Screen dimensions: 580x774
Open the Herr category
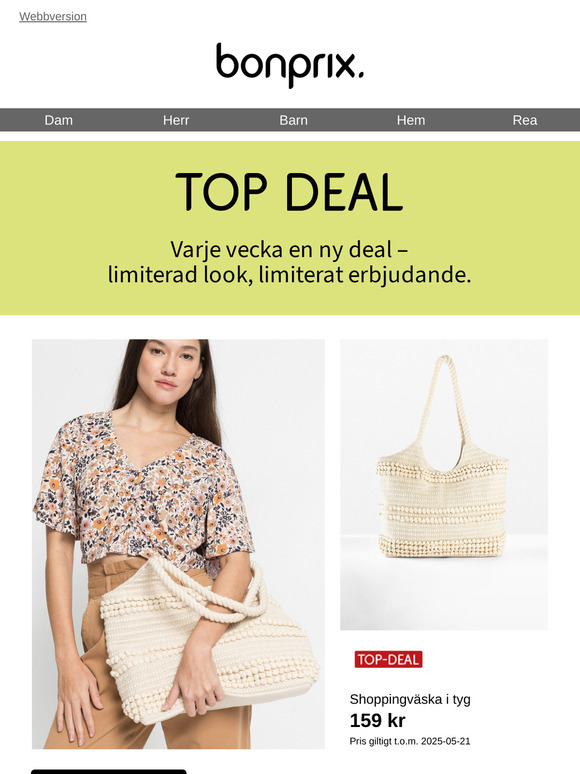pos(176,120)
